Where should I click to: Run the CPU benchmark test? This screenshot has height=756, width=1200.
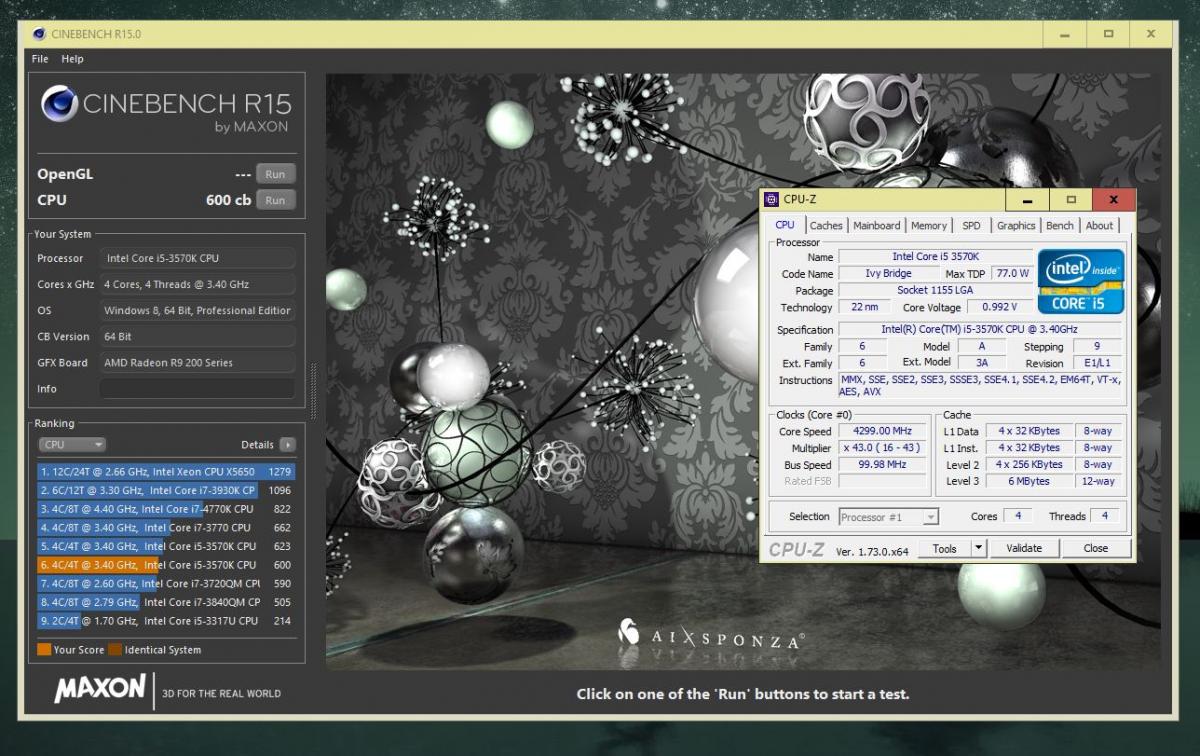point(275,200)
